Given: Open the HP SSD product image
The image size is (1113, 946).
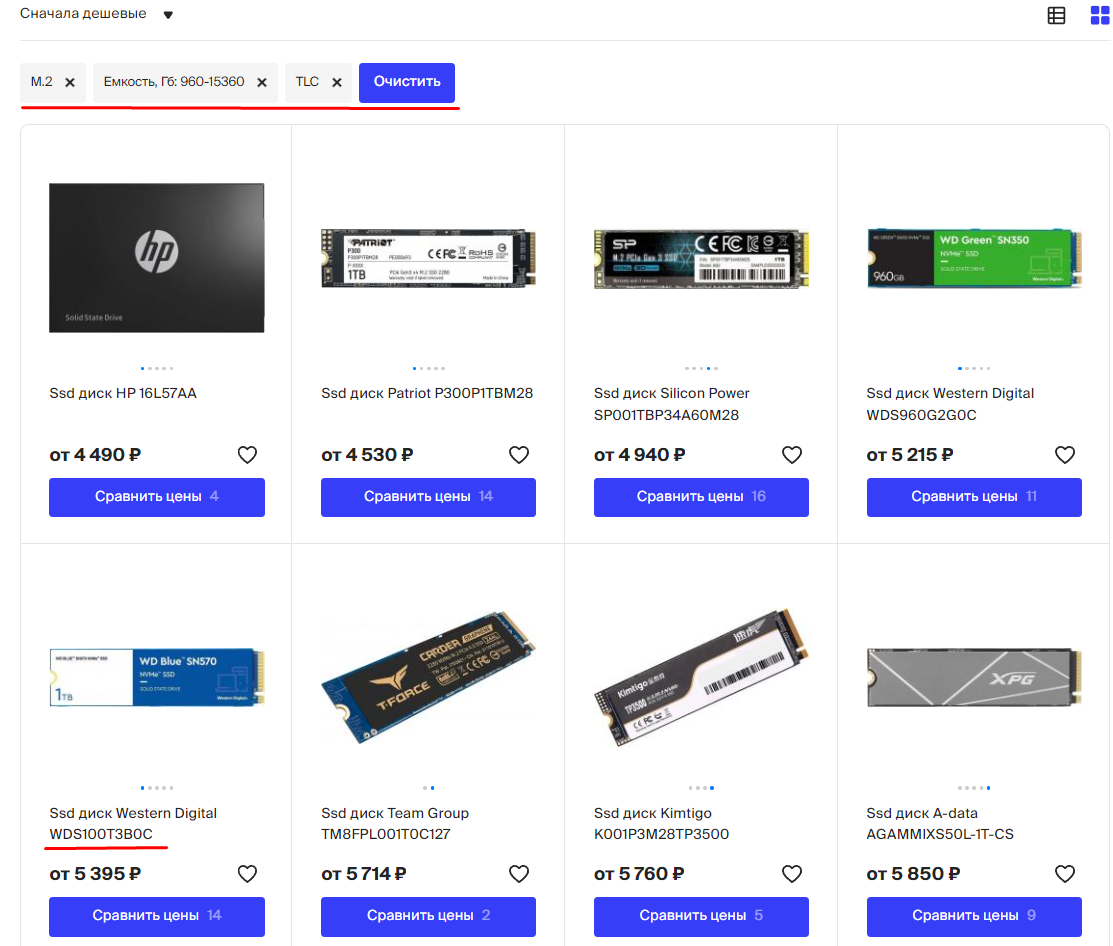Looking at the screenshot, I should point(157,258).
